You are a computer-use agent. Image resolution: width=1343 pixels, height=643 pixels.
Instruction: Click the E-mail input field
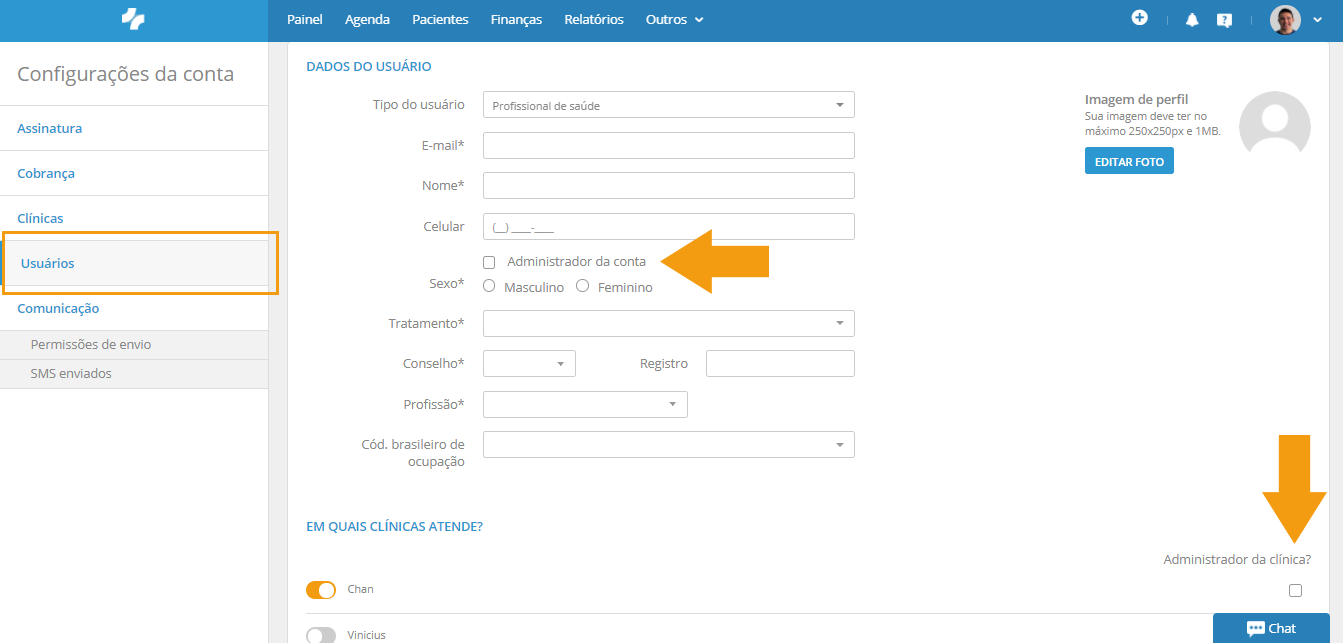tap(668, 145)
